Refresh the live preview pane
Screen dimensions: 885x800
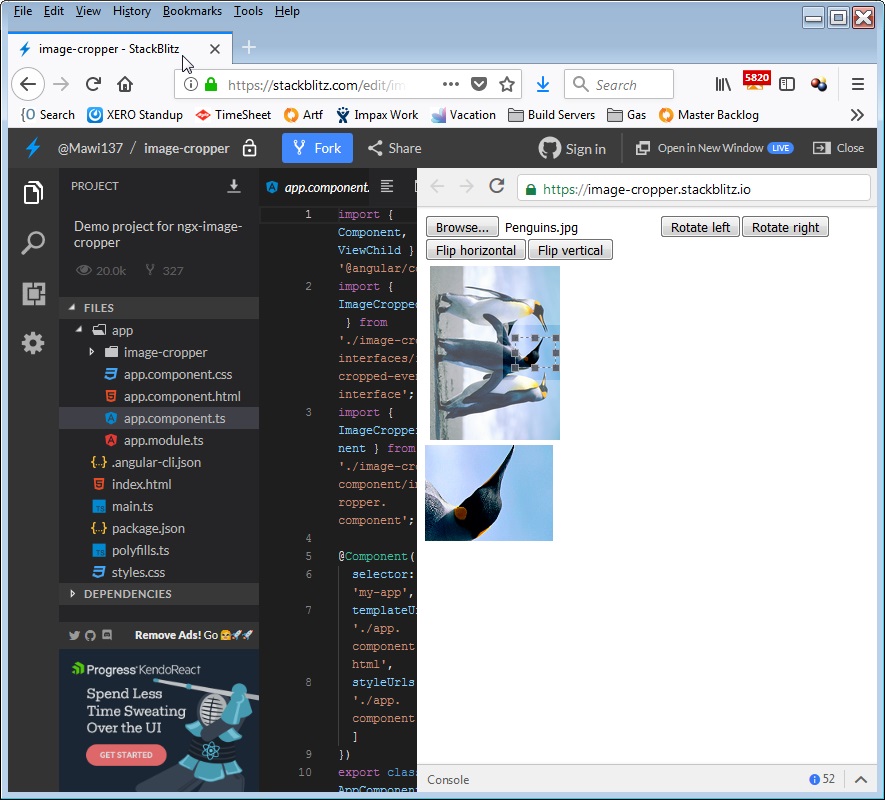[x=497, y=186]
